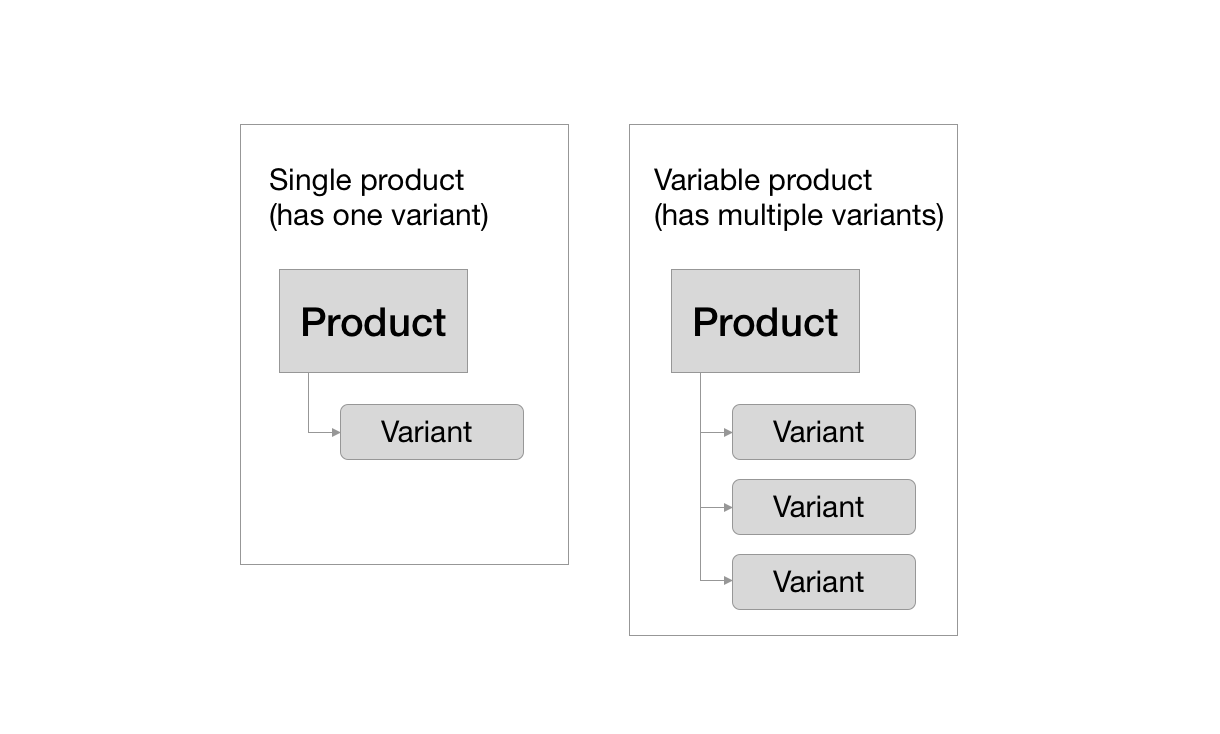
Task: Click the Product box under Single product
Action: pyautogui.click(x=373, y=321)
